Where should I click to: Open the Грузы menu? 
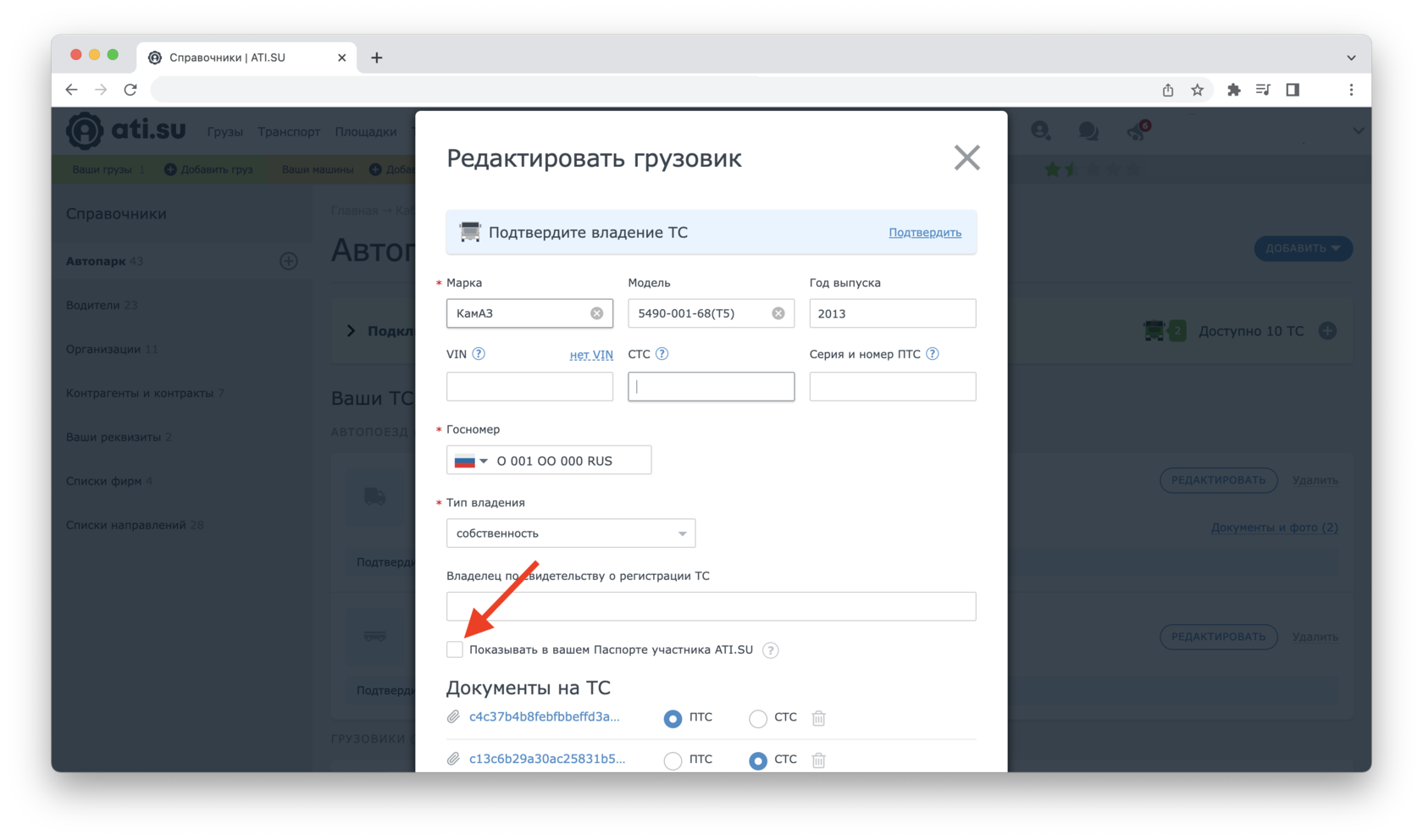click(225, 131)
